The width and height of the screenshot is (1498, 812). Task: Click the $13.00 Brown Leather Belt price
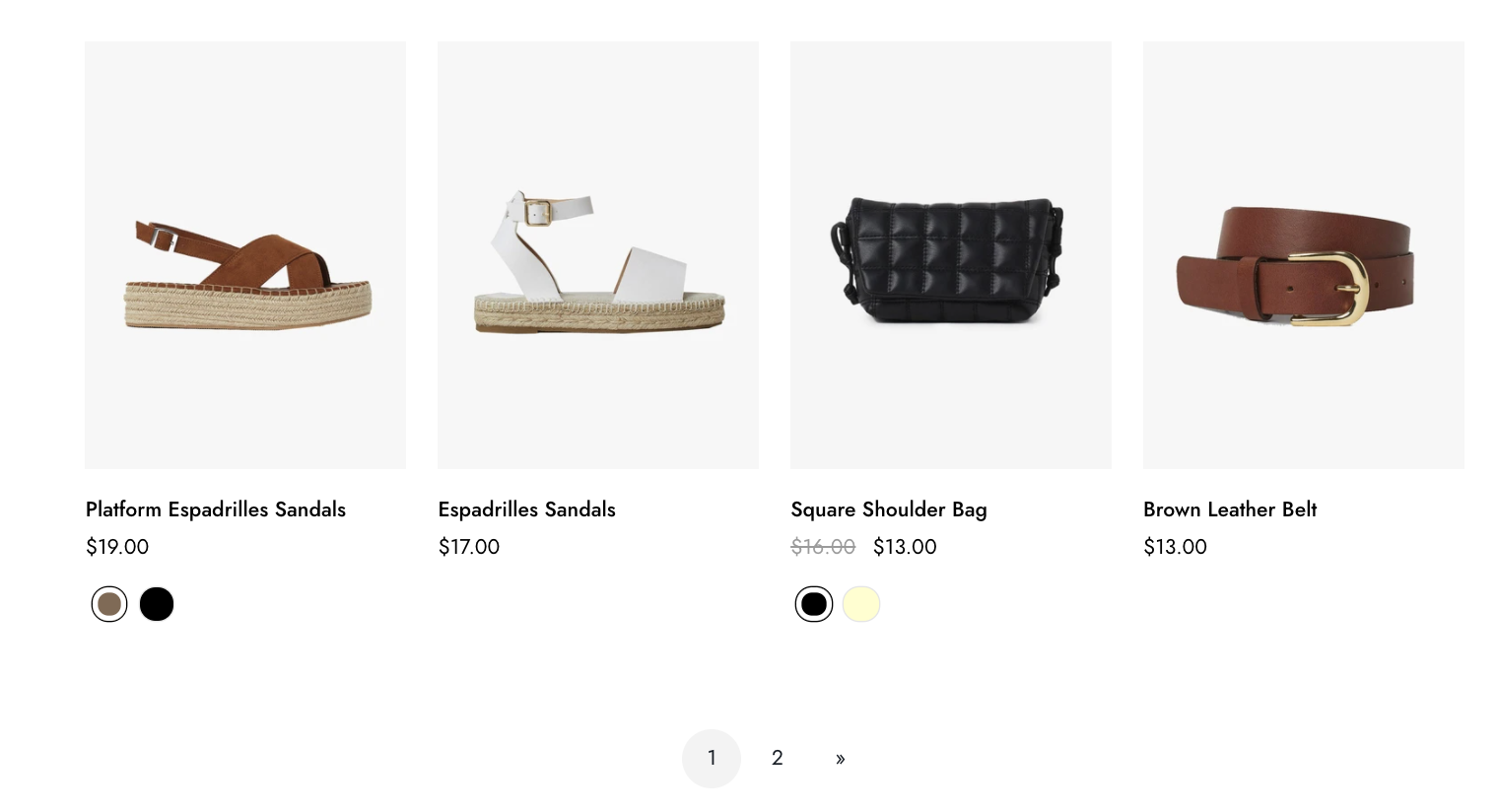[1175, 547]
